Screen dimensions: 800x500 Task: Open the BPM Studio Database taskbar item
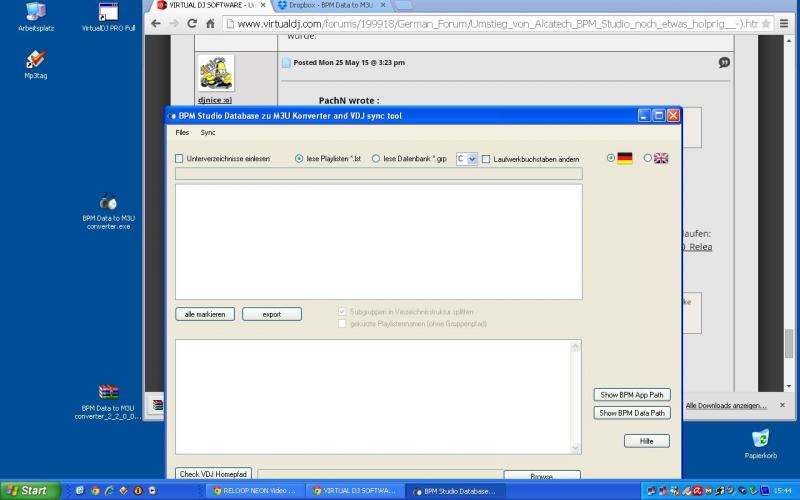point(455,491)
